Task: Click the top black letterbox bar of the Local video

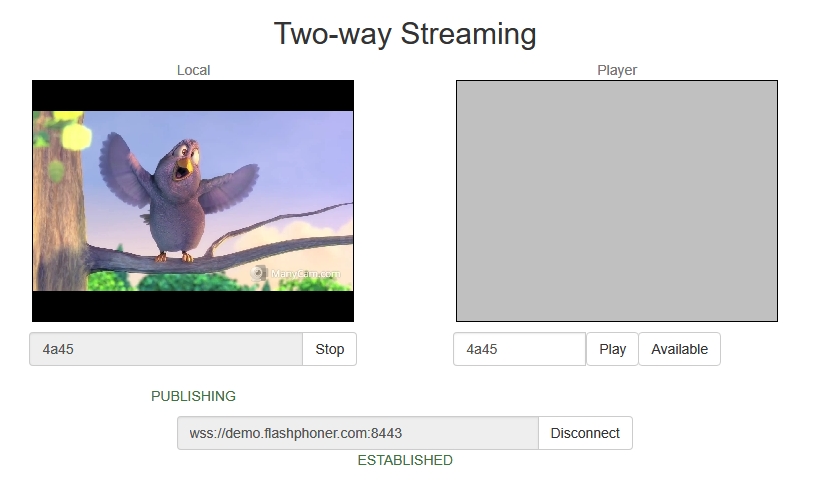Action: click(x=193, y=96)
